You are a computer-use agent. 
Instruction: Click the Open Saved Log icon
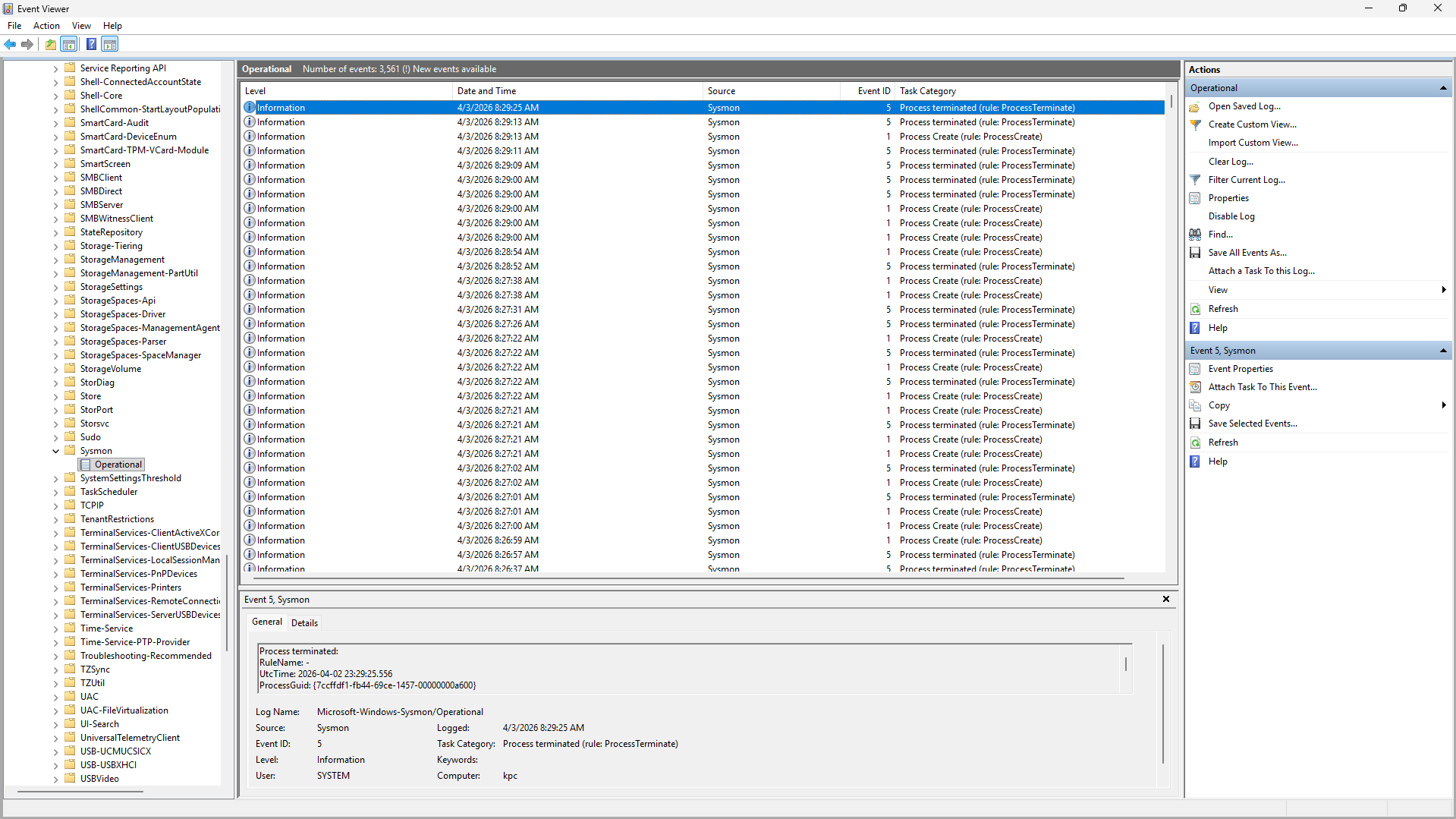1195,106
